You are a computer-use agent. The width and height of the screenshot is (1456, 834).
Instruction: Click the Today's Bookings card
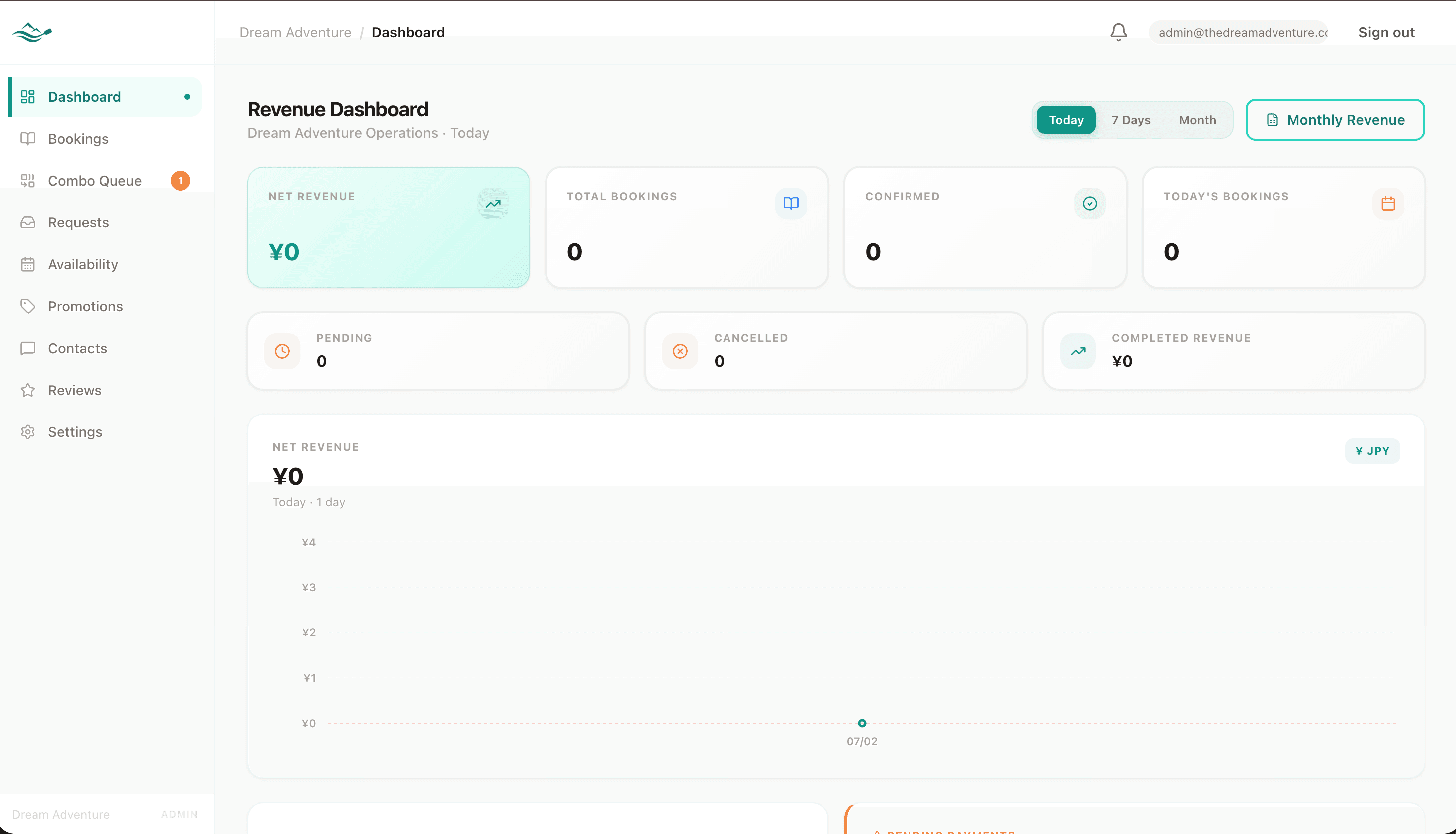click(1283, 227)
